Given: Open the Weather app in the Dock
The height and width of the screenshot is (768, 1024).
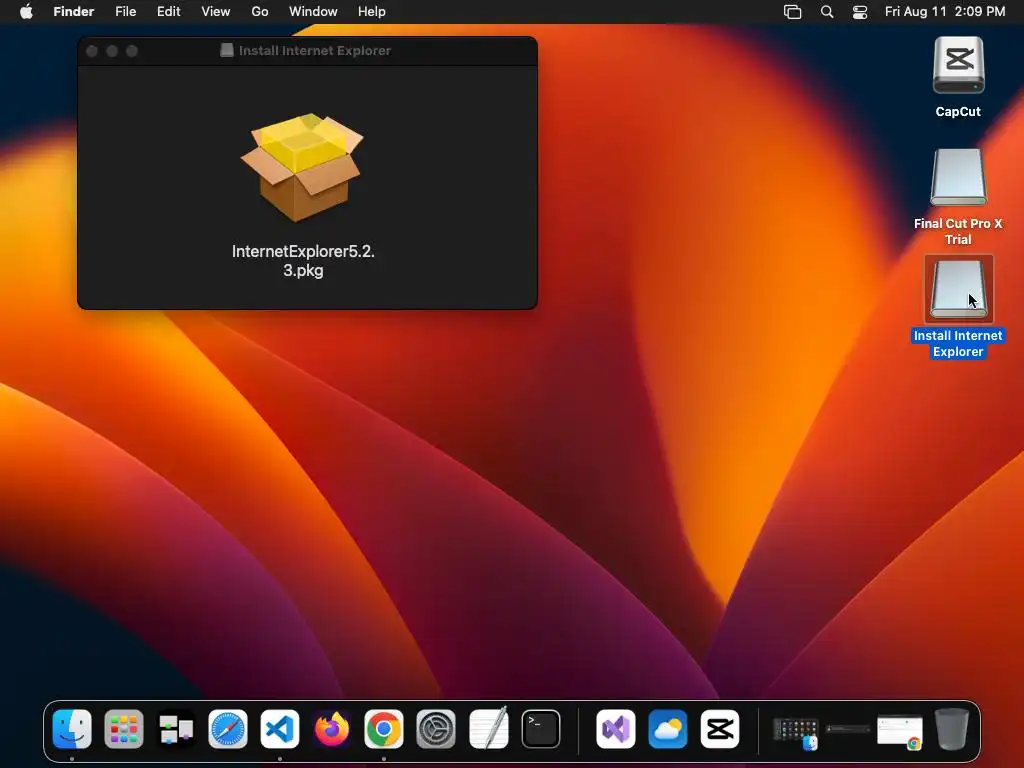Looking at the screenshot, I should (x=667, y=729).
